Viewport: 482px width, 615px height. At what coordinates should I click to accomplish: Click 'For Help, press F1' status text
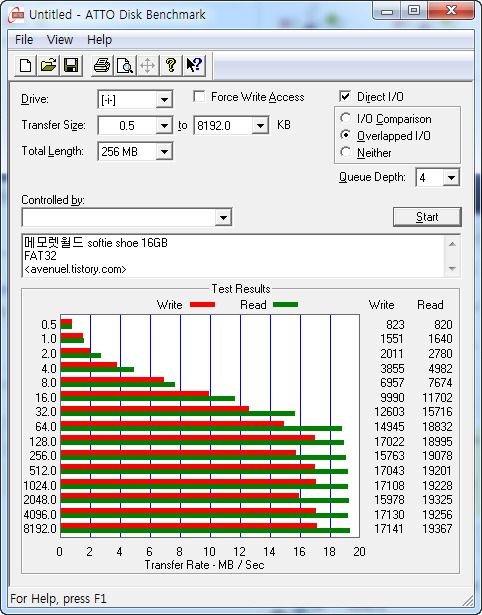(58, 599)
